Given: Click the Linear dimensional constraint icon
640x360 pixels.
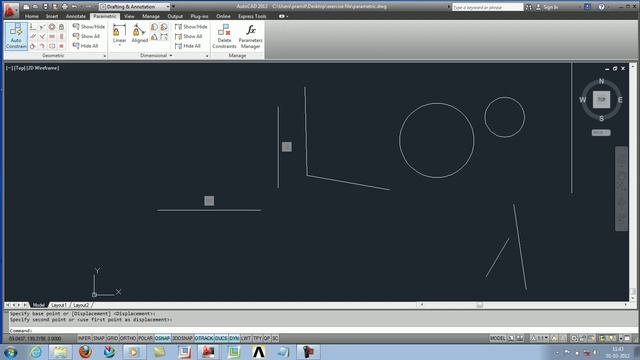Looking at the screenshot, I should 119,31.
